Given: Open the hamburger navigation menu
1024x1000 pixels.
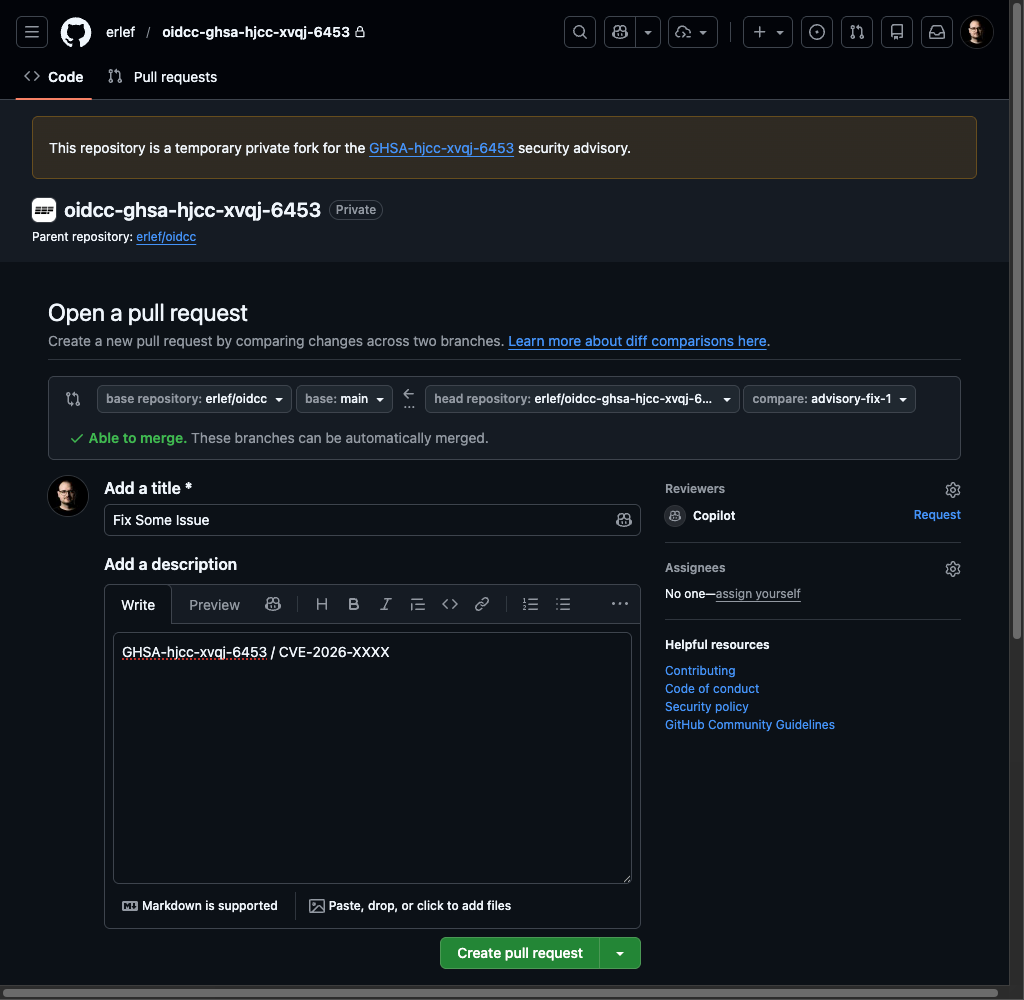Looking at the screenshot, I should tap(31, 32).
